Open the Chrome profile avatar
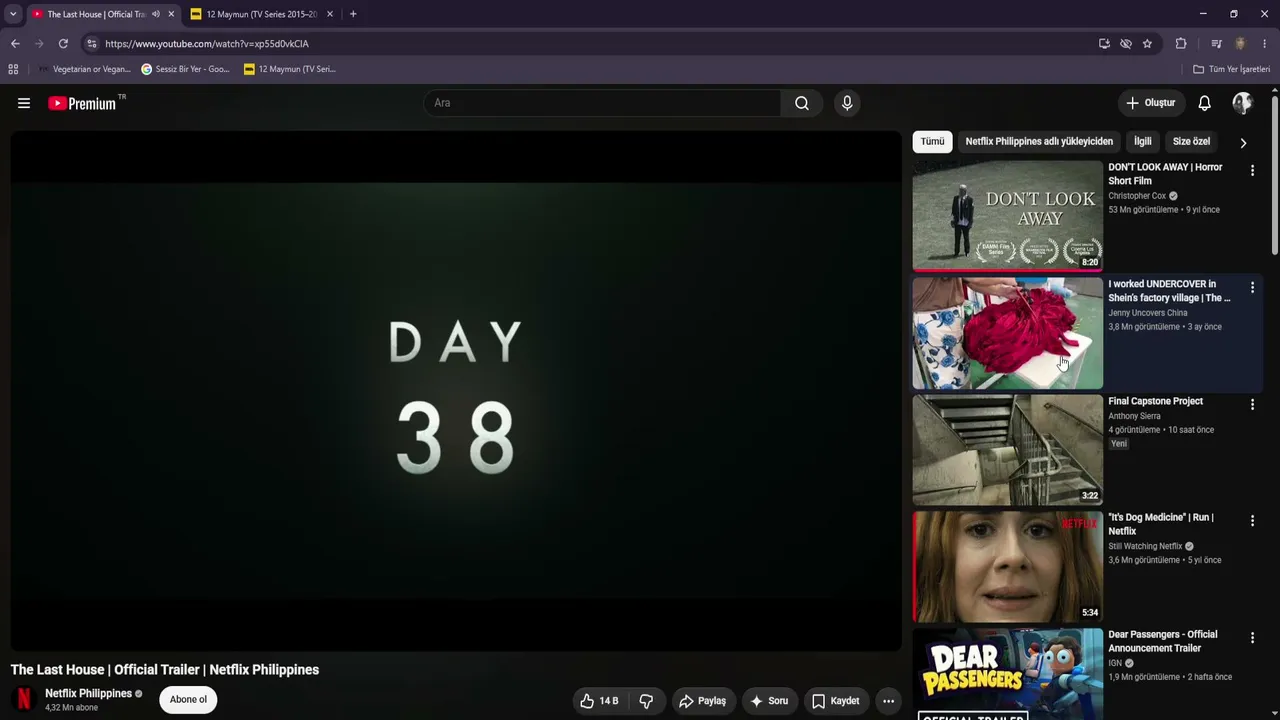This screenshot has height=720, width=1280. point(1240,44)
